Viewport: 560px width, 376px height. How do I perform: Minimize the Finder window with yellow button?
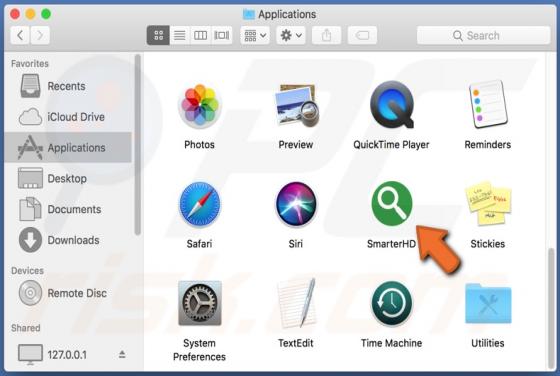click(30, 14)
